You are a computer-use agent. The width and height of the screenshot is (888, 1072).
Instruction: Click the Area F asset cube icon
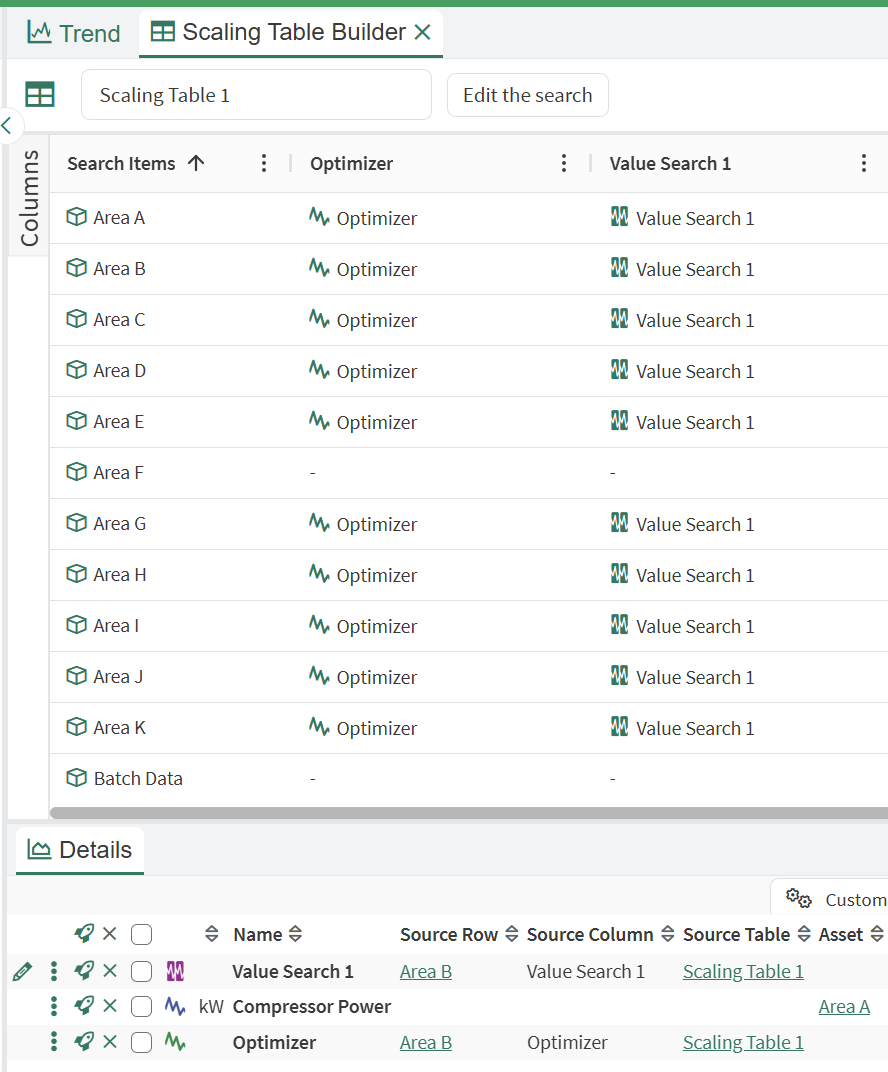point(77,472)
